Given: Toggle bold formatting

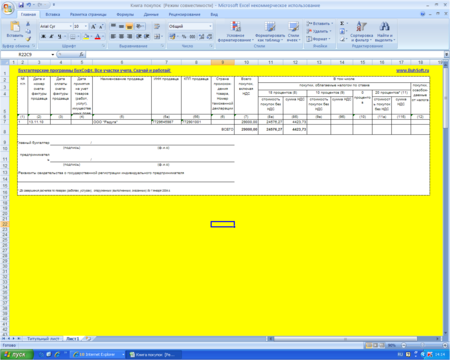Looking at the screenshot, I should tap(43, 36).
